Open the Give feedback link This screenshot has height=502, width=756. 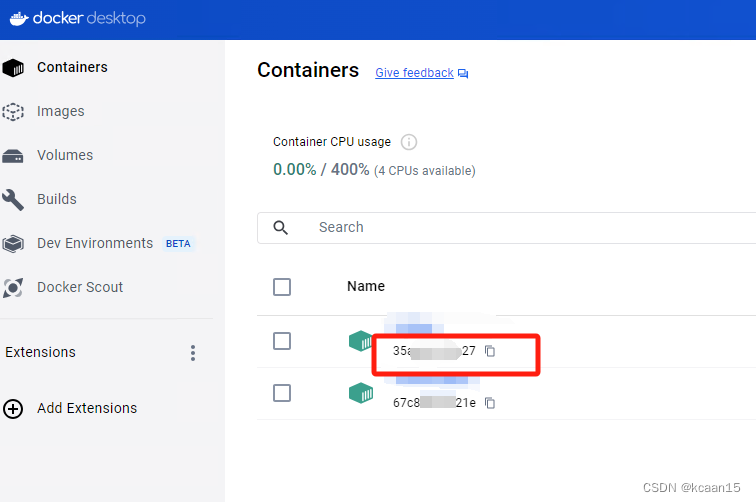tap(414, 73)
